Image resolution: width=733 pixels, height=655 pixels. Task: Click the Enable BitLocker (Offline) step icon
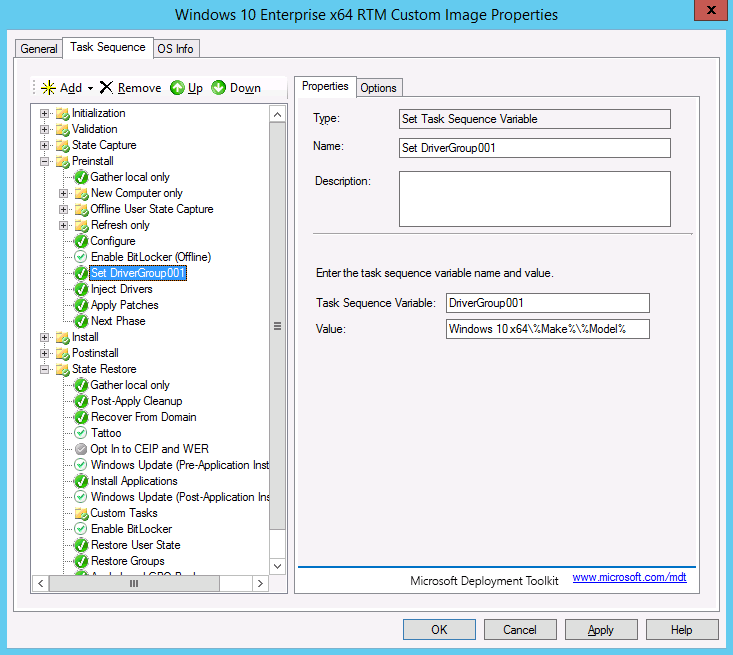click(x=81, y=257)
